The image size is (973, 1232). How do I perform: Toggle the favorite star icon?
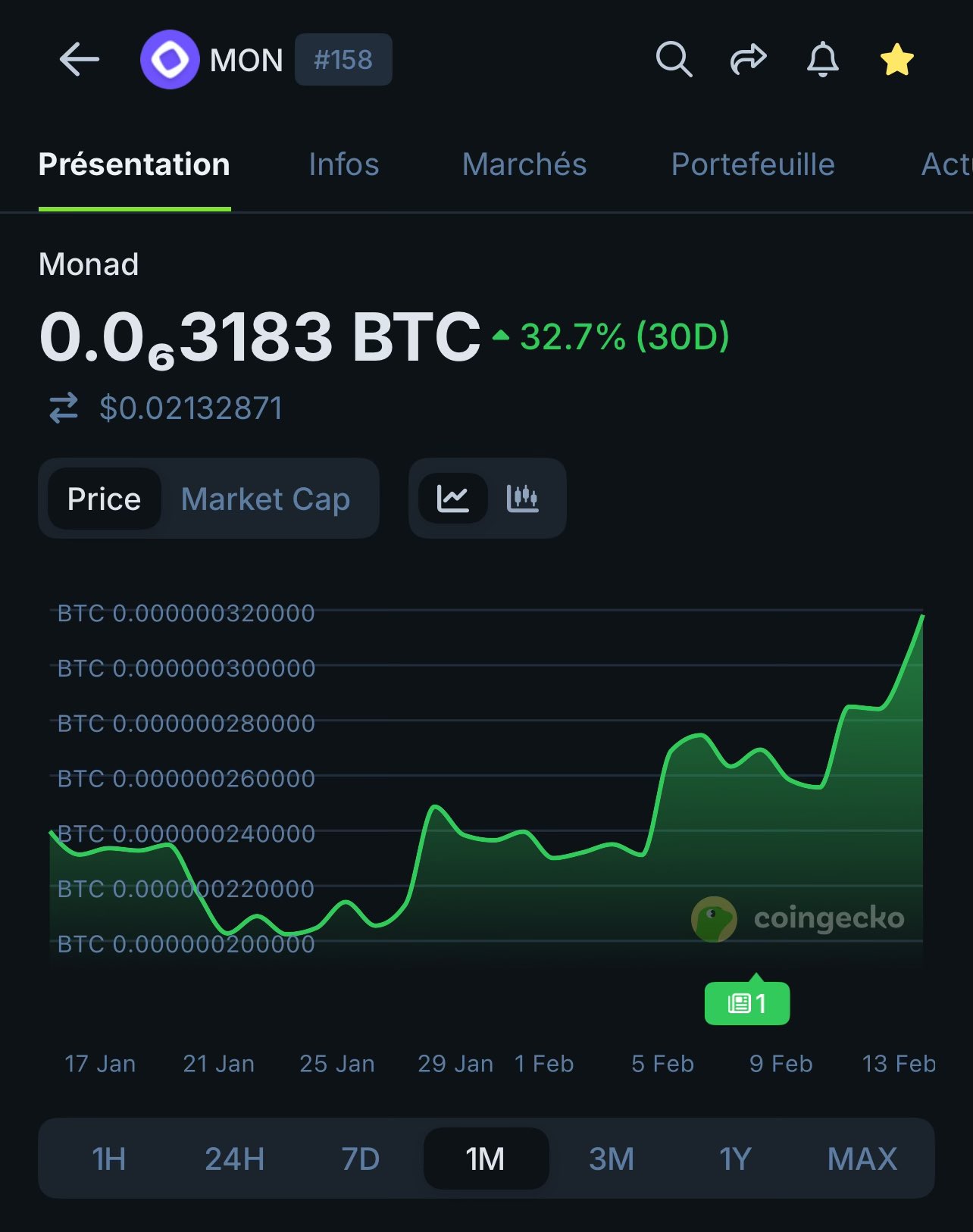click(x=896, y=59)
